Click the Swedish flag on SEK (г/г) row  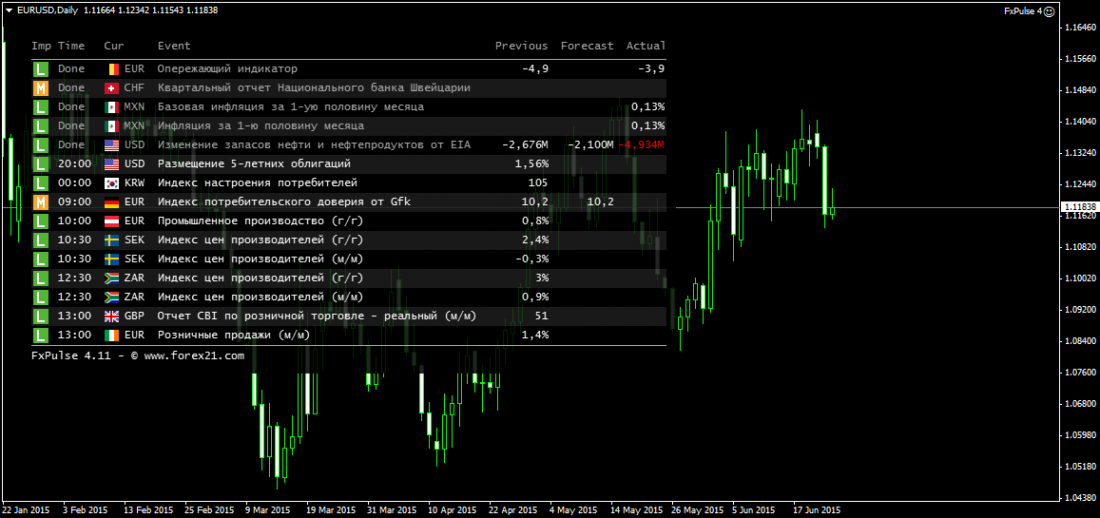(112, 240)
